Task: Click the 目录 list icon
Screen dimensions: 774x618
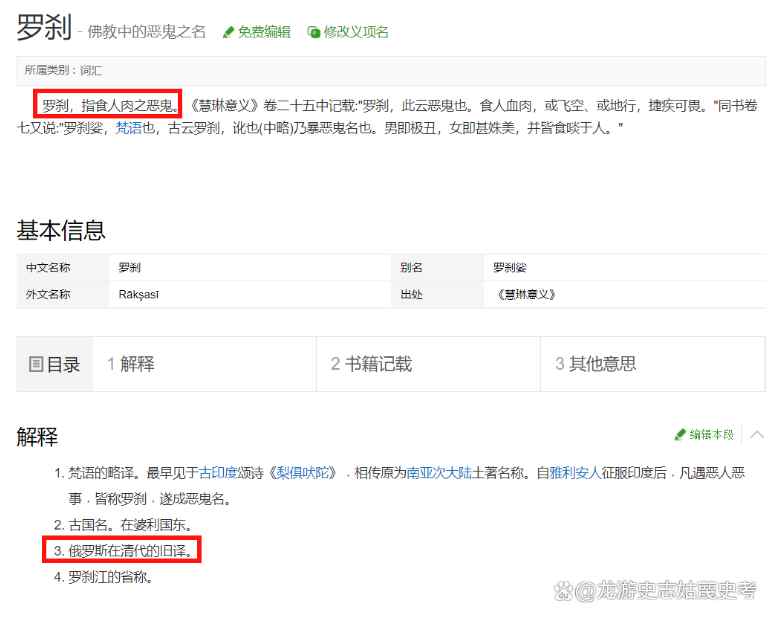Action: tap(36, 364)
